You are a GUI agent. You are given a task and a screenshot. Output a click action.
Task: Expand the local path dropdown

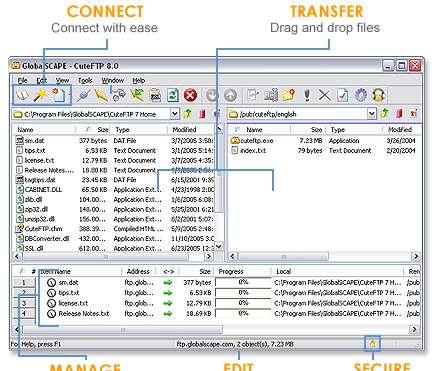coord(175,114)
